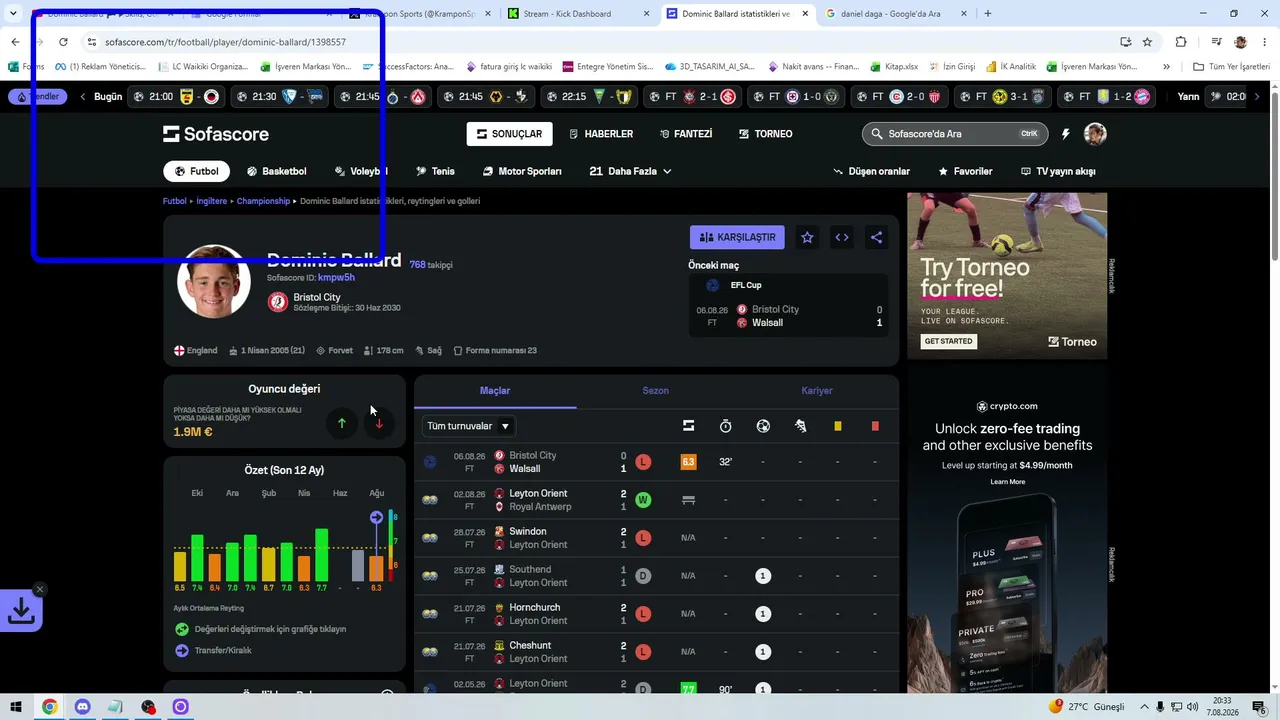1280x720 pixels.
Task: Open the Windows Start menu
Action: pyautogui.click(x=15, y=707)
